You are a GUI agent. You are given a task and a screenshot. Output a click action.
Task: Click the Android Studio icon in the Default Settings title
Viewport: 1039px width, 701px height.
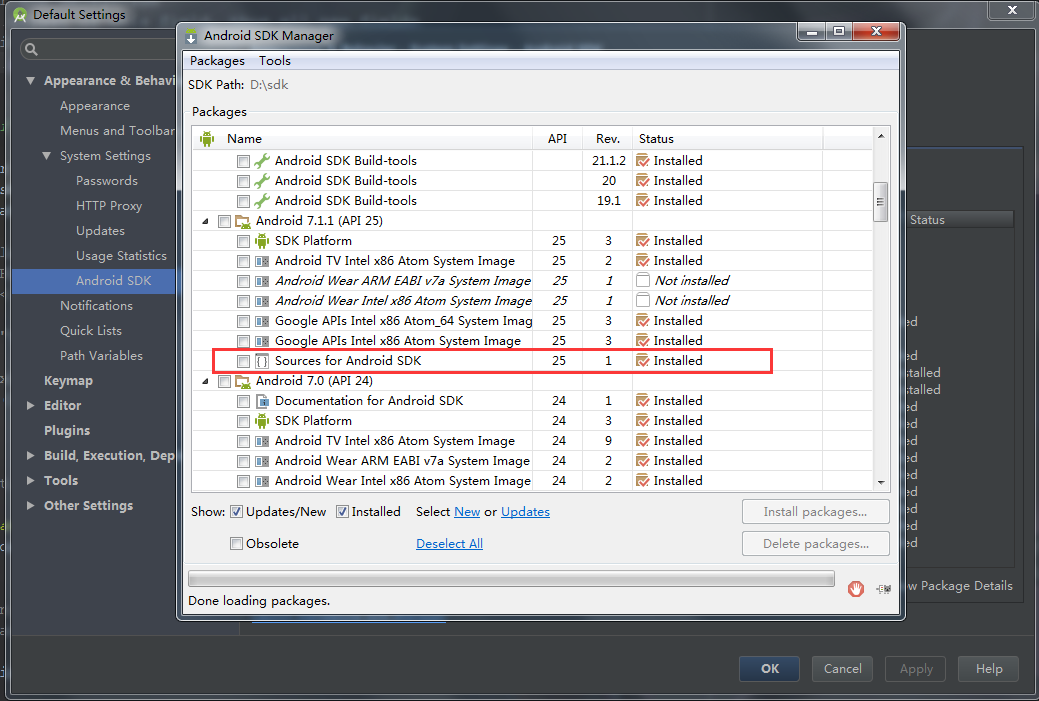coord(20,15)
